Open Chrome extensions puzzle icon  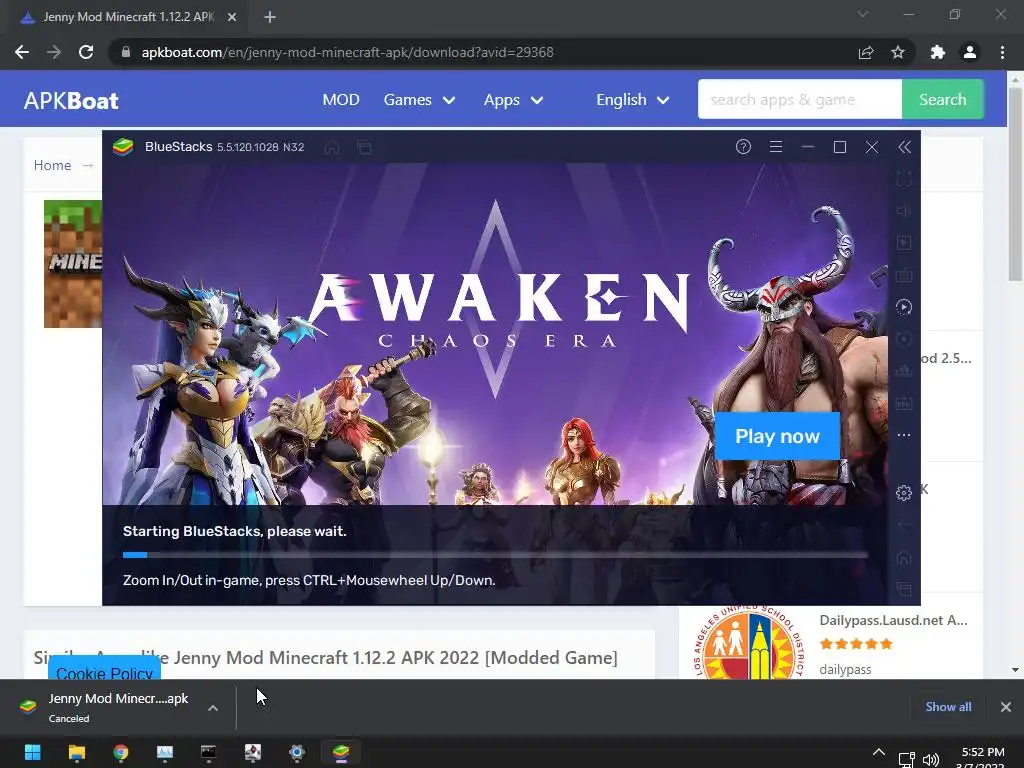(x=938, y=52)
